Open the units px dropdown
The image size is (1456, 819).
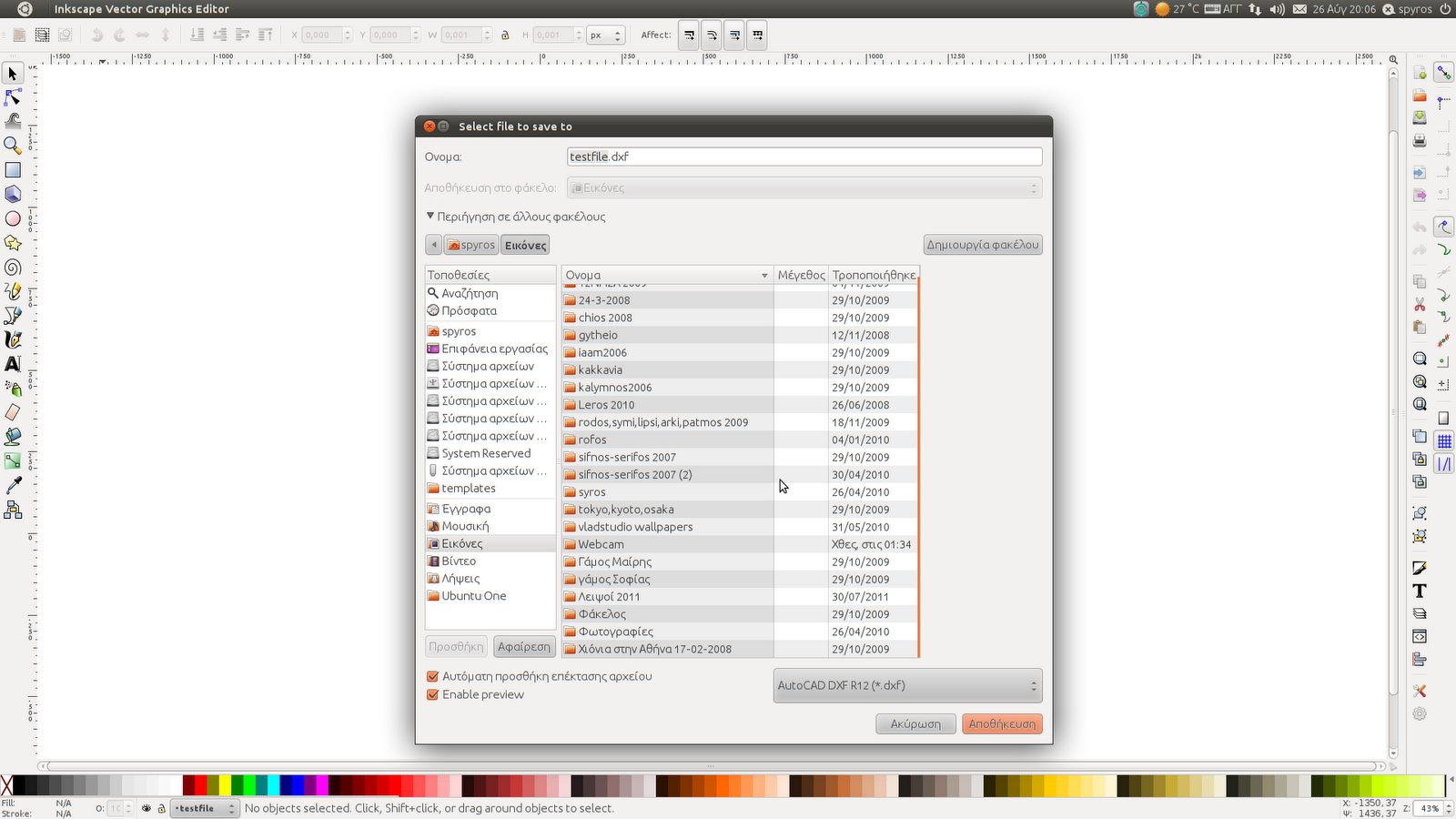coord(606,35)
